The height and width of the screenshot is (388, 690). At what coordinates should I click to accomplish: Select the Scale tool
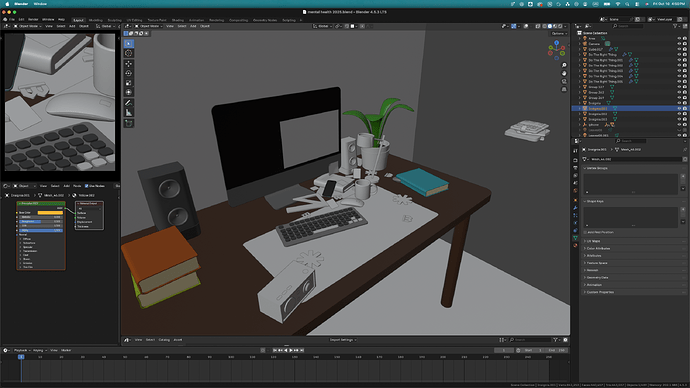pyautogui.click(x=128, y=83)
